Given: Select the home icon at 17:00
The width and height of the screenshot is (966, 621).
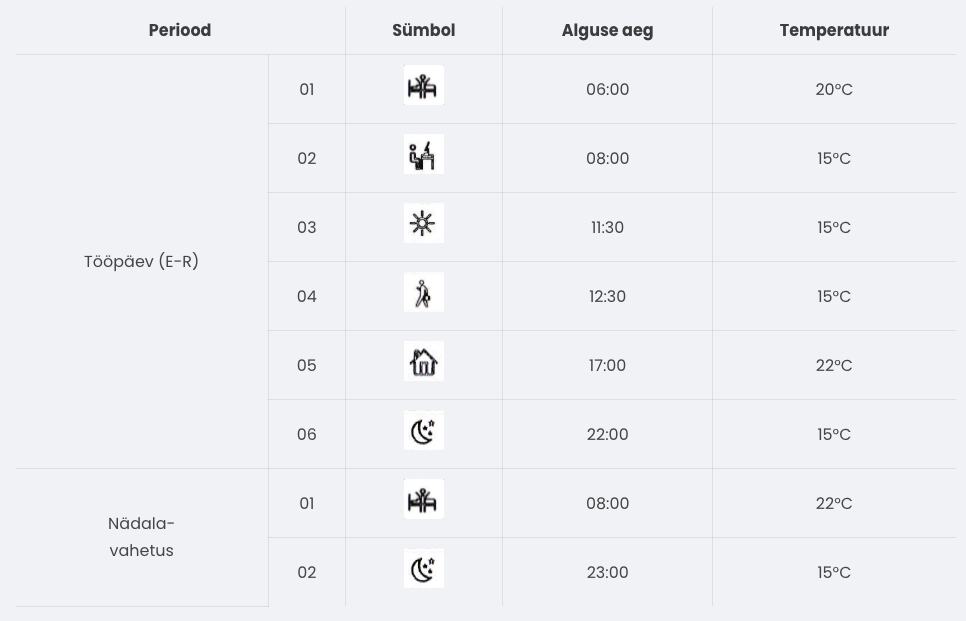Looking at the screenshot, I should pos(423,363).
